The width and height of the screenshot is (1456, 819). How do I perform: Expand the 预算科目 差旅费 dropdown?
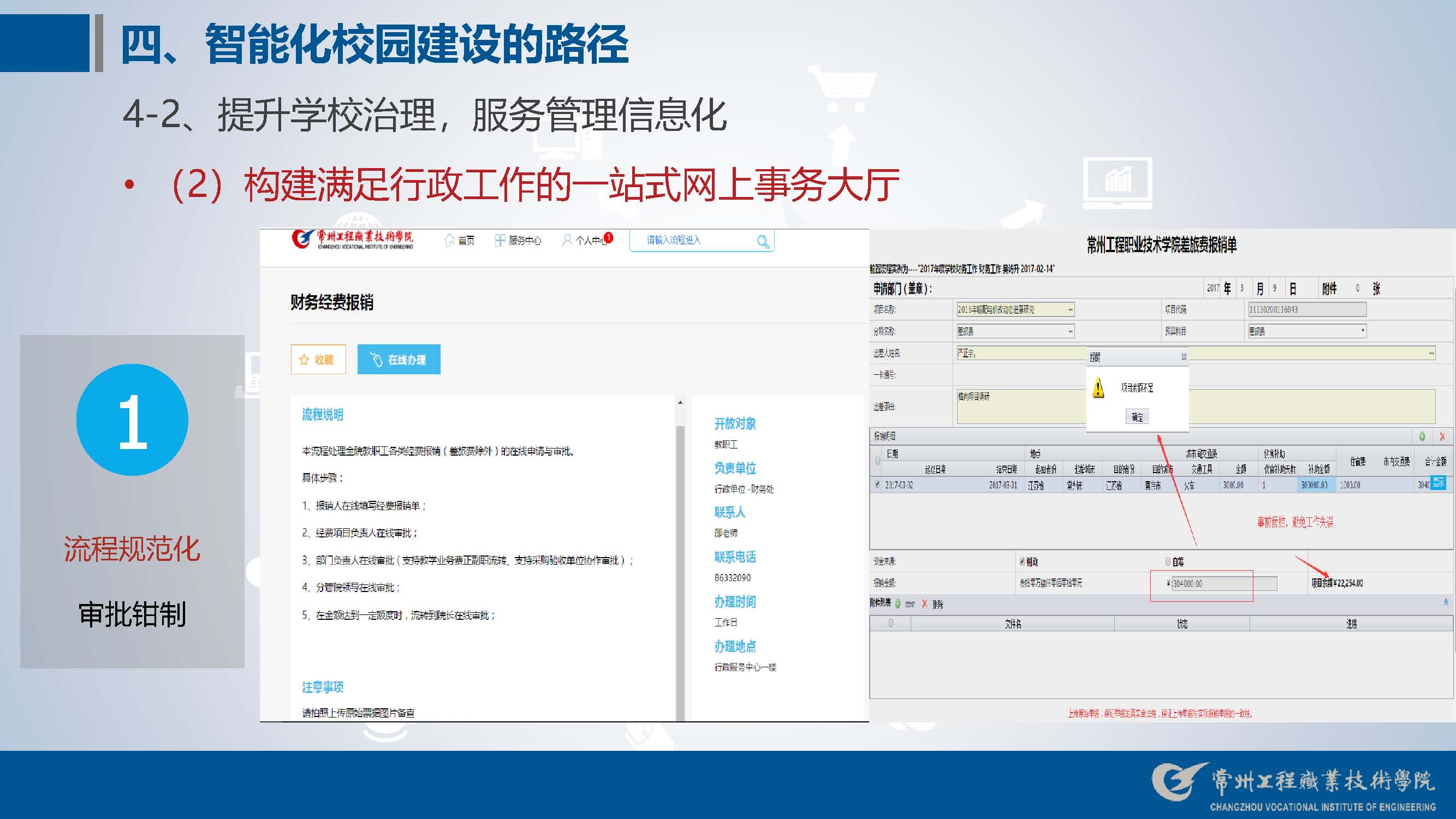pos(1362,331)
